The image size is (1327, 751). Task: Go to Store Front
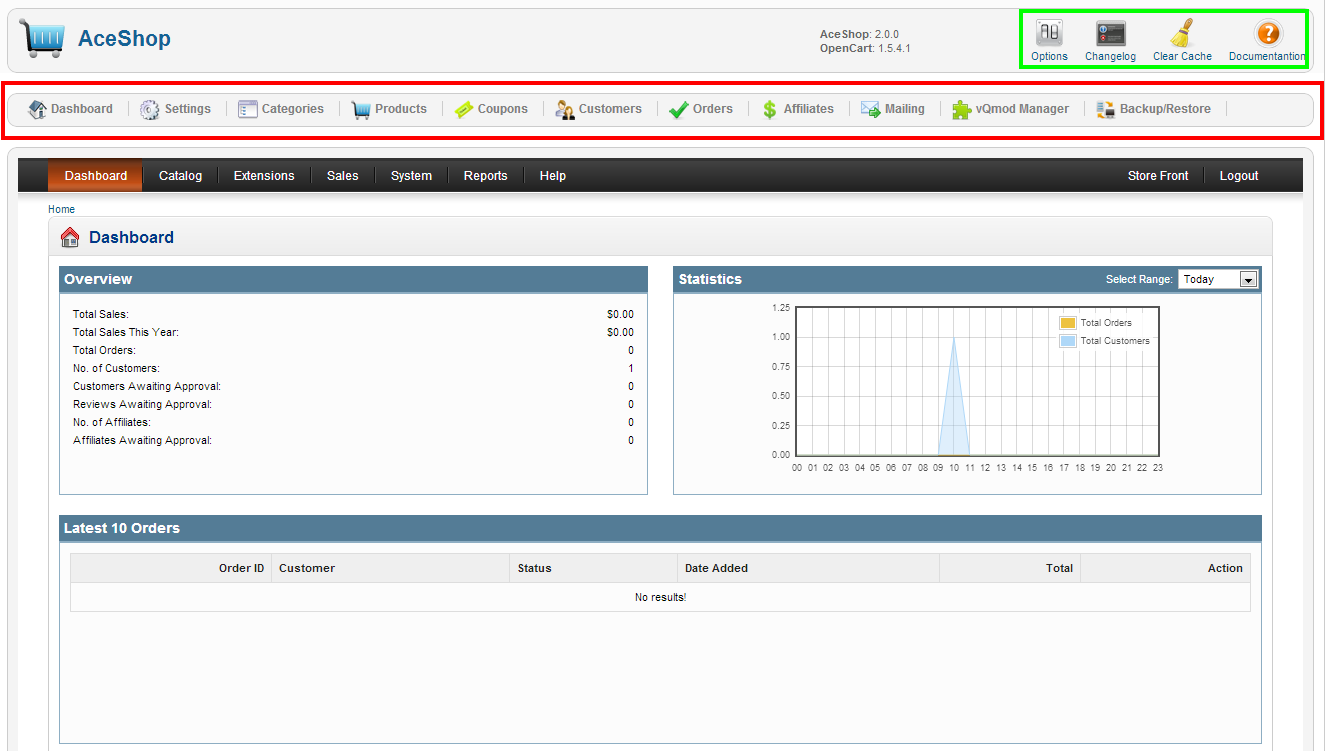pos(1158,176)
